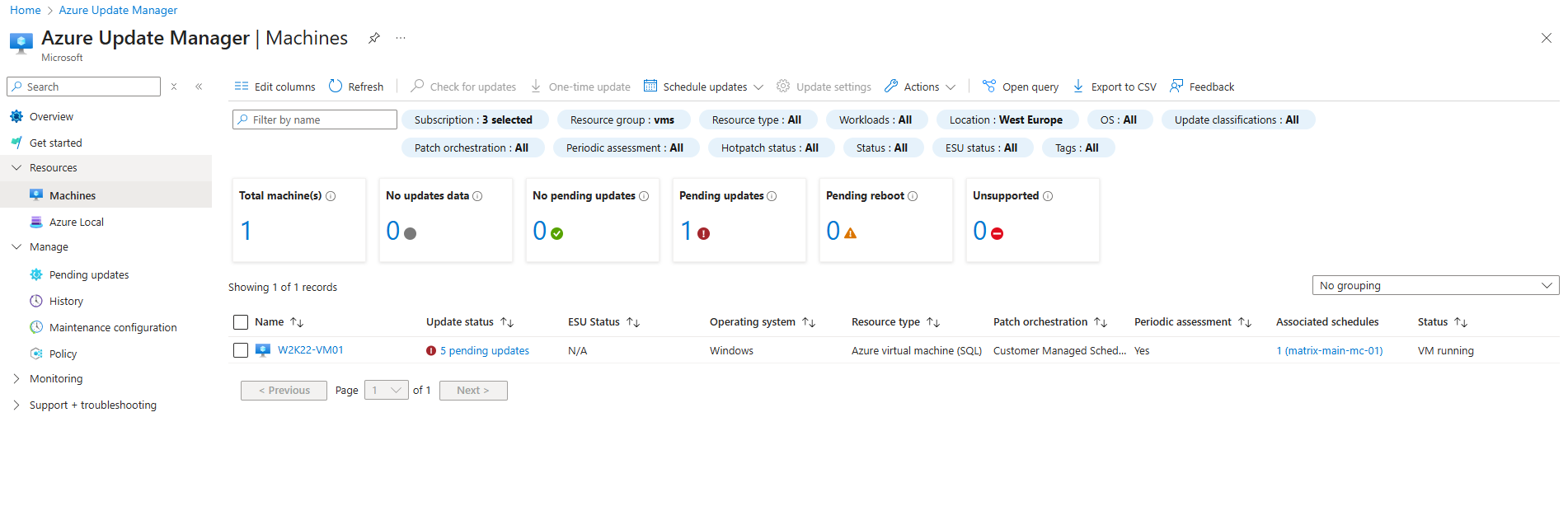Screen dimensions: 1568x506
Task: Clear the sidebar search with the X icon
Action: click(x=174, y=87)
